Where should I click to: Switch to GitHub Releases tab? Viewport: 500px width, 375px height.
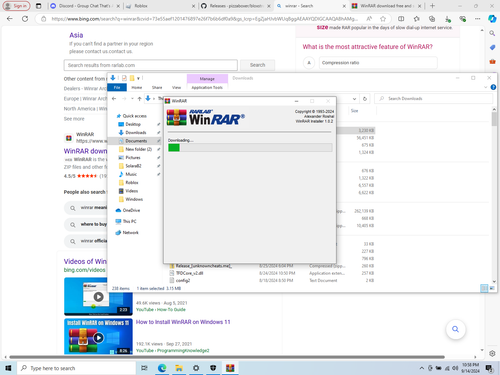click(x=235, y=6)
